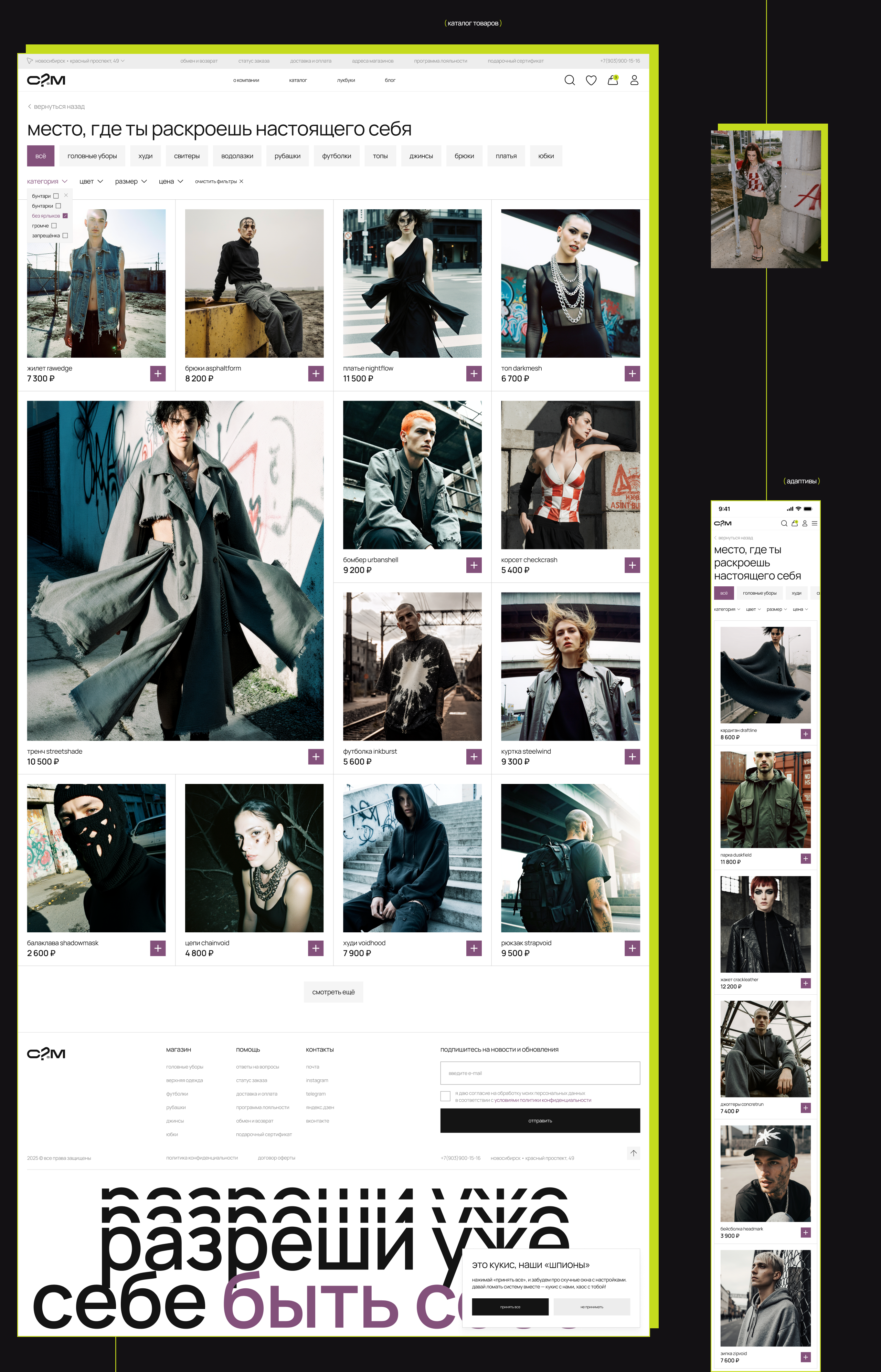The width and height of the screenshot is (881, 1372).
Task: Open favorites via heart icon
Action: pos(591,80)
